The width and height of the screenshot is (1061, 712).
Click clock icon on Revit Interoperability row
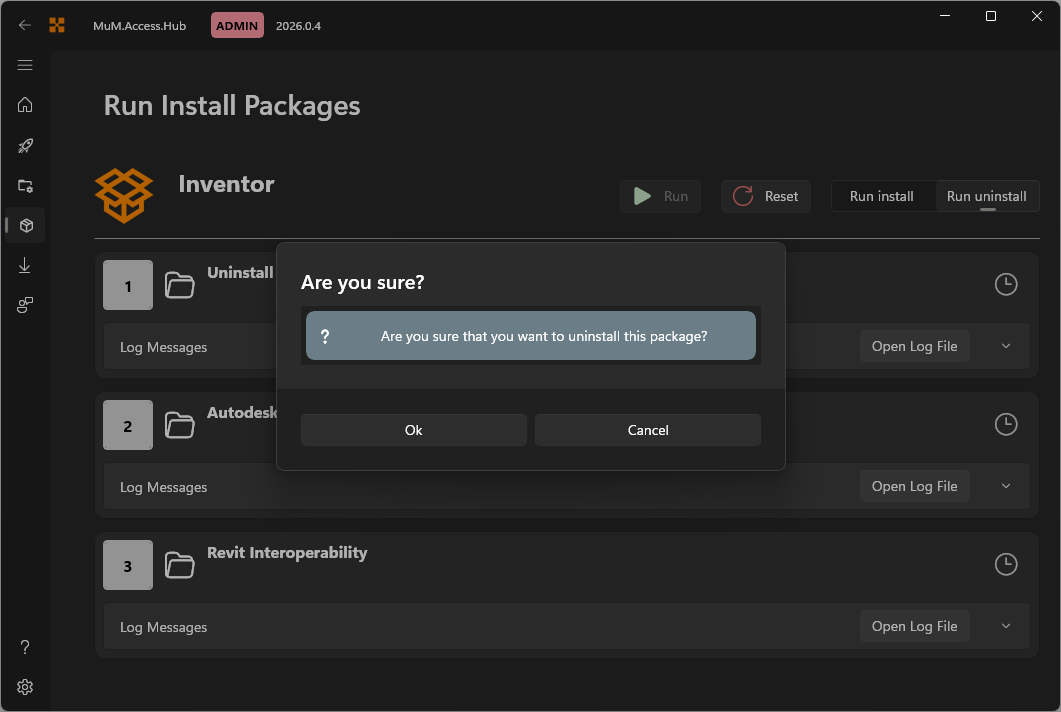[x=1006, y=564]
